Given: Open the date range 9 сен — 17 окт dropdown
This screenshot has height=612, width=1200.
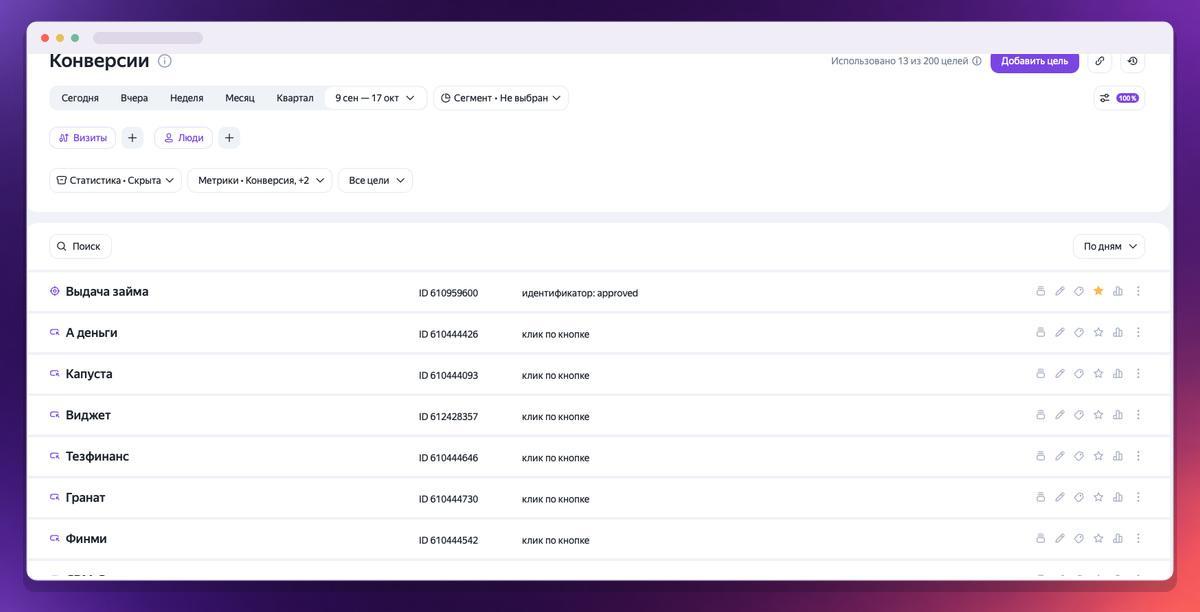Looking at the screenshot, I should pyautogui.click(x=375, y=98).
